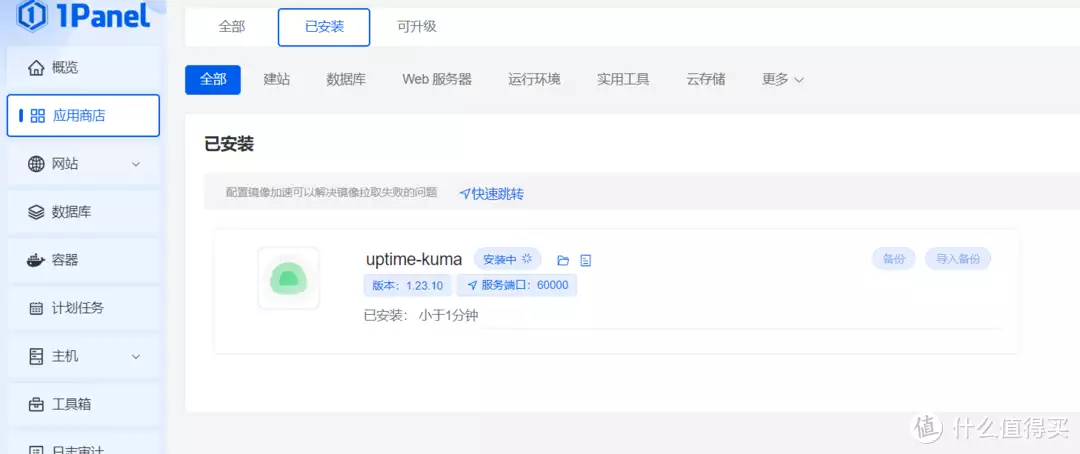Filter apps by Web 服务器

pos(437,80)
